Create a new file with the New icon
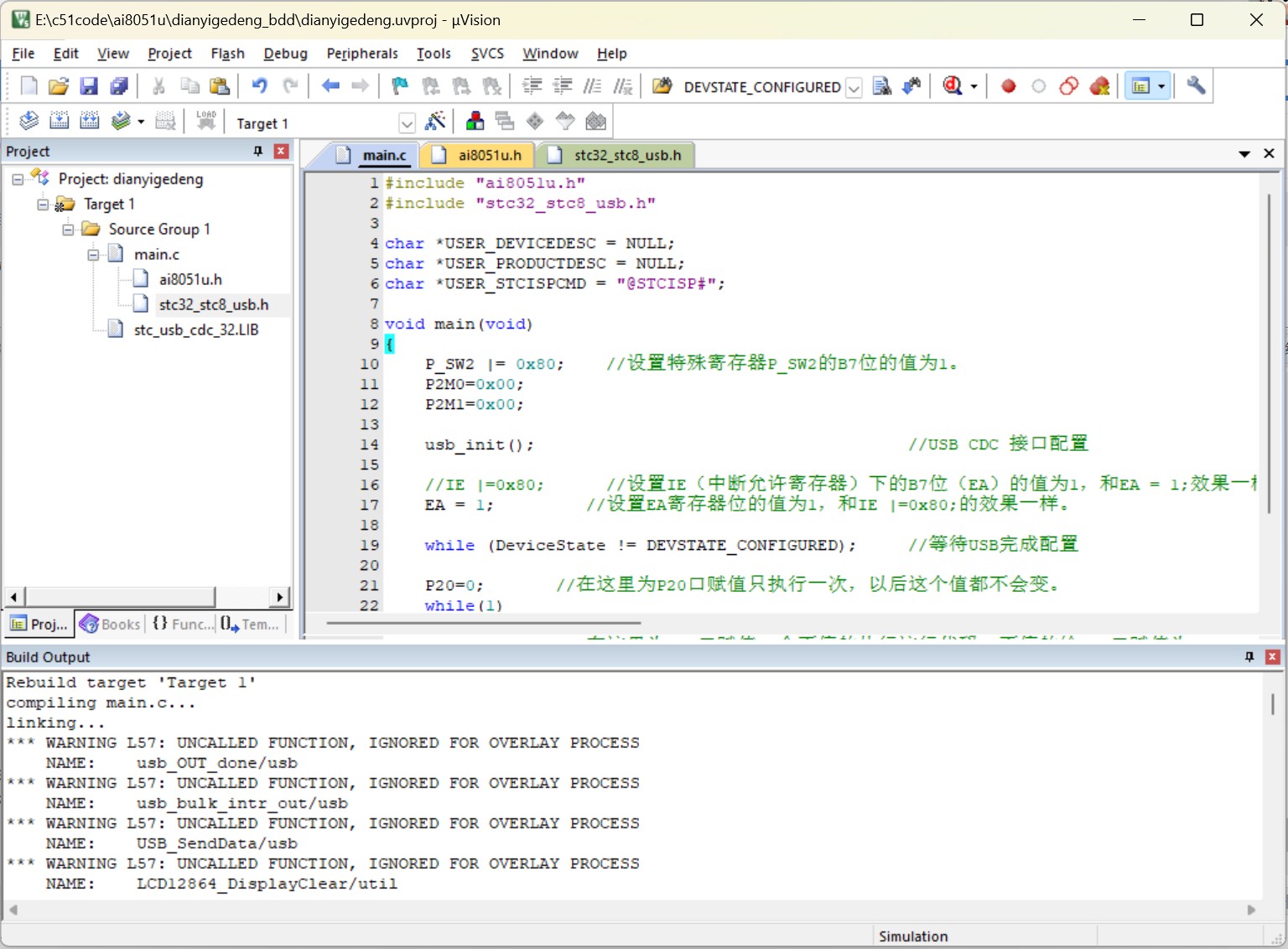1288x949 pixels. (29, 86)
